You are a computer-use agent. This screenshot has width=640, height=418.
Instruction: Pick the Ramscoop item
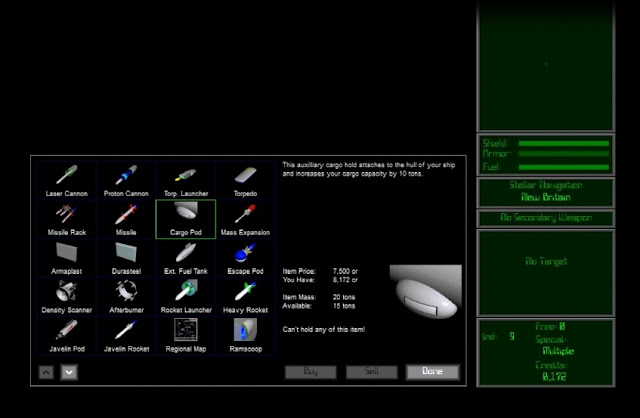pyautogui.click(x=245, y=336)
